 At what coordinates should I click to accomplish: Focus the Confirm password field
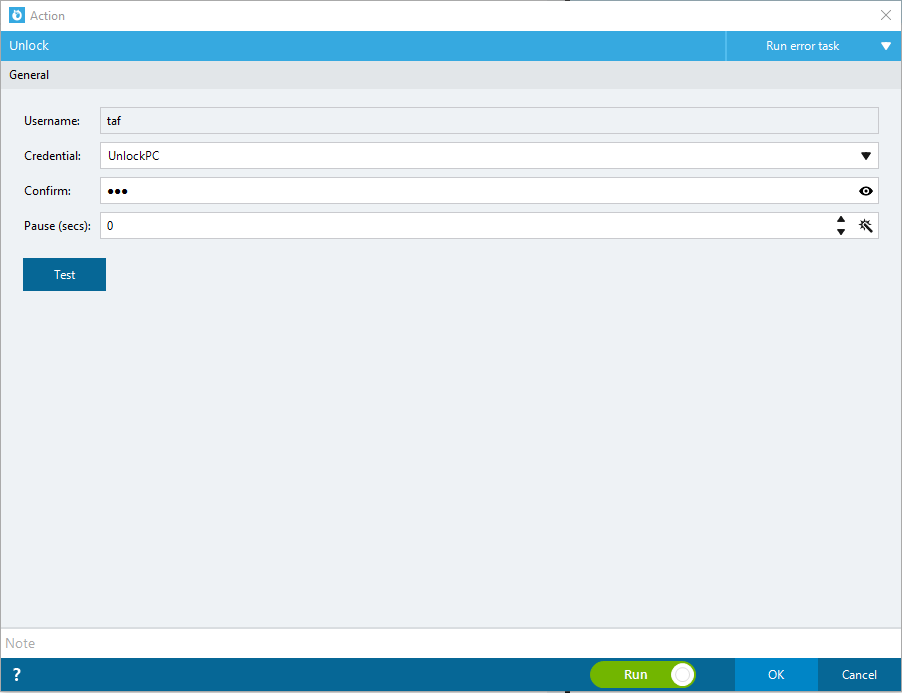[477, 191]
